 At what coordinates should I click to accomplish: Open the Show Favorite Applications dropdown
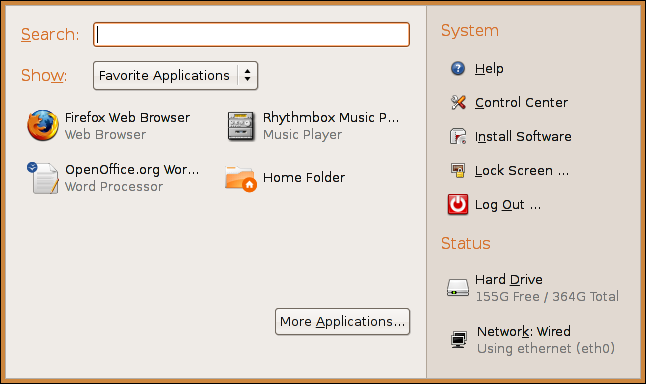tap(176, 75)
